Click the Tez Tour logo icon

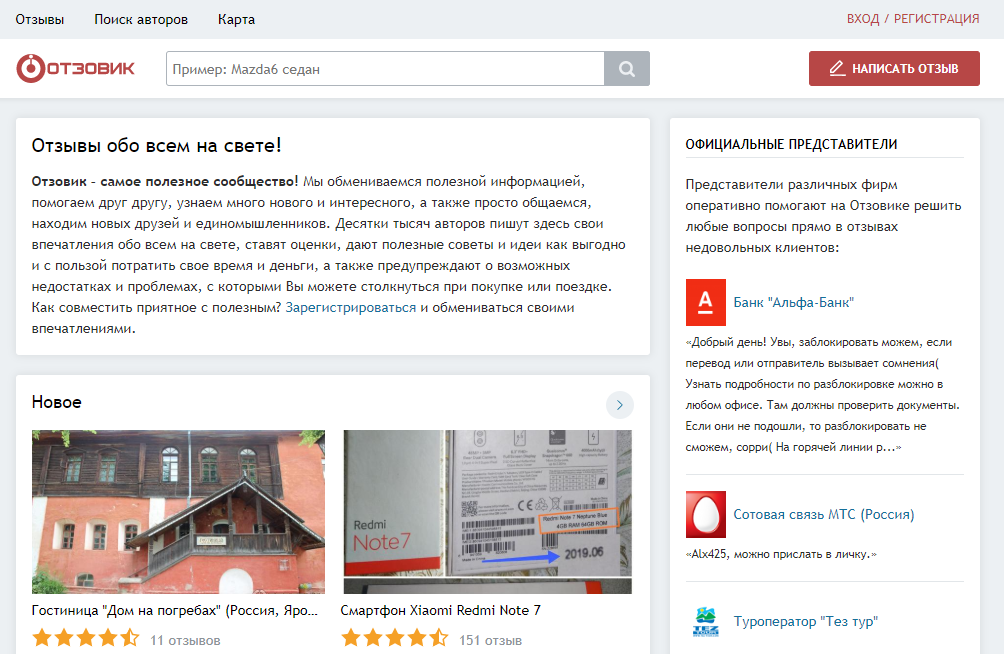(704, 621)
